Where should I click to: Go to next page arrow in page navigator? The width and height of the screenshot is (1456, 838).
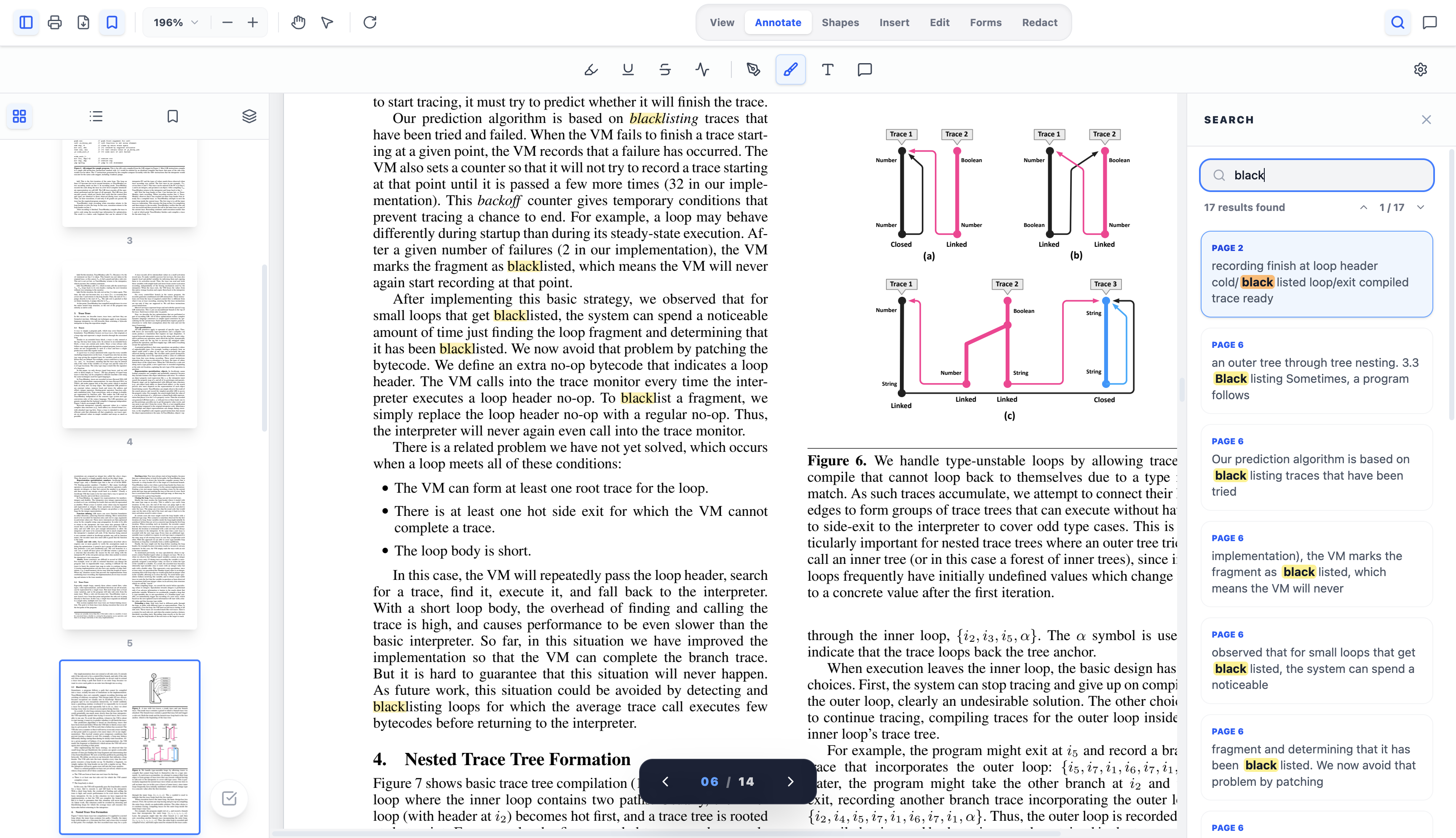point(790,782)
